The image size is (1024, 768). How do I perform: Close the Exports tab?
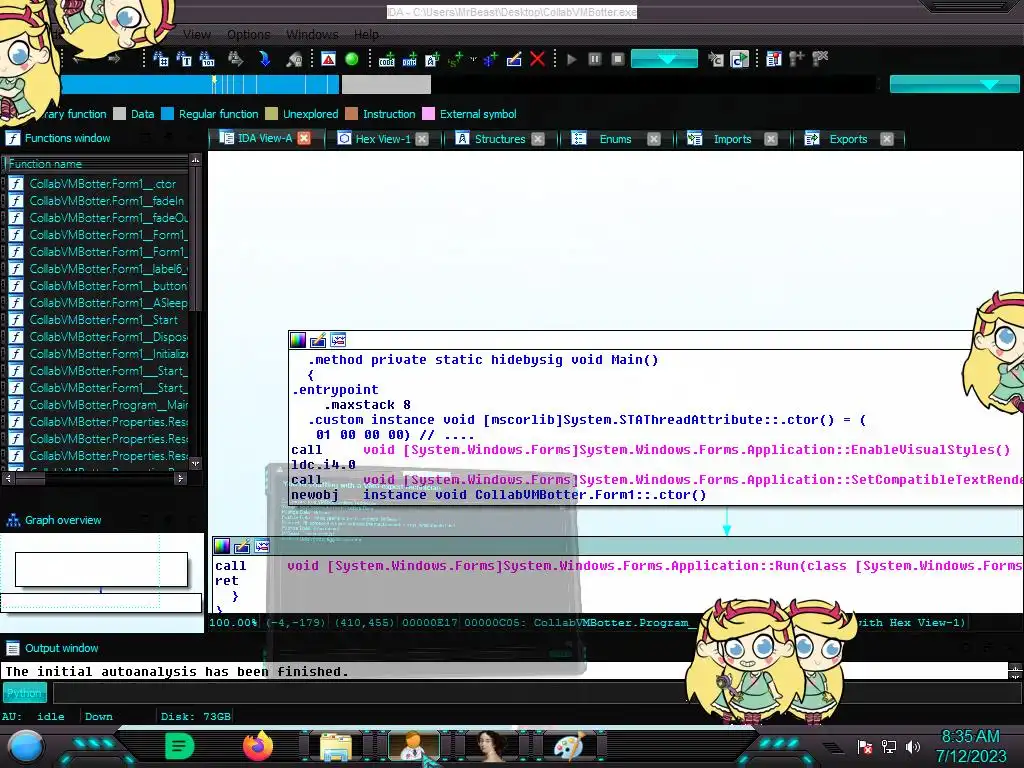click(886, 139)
